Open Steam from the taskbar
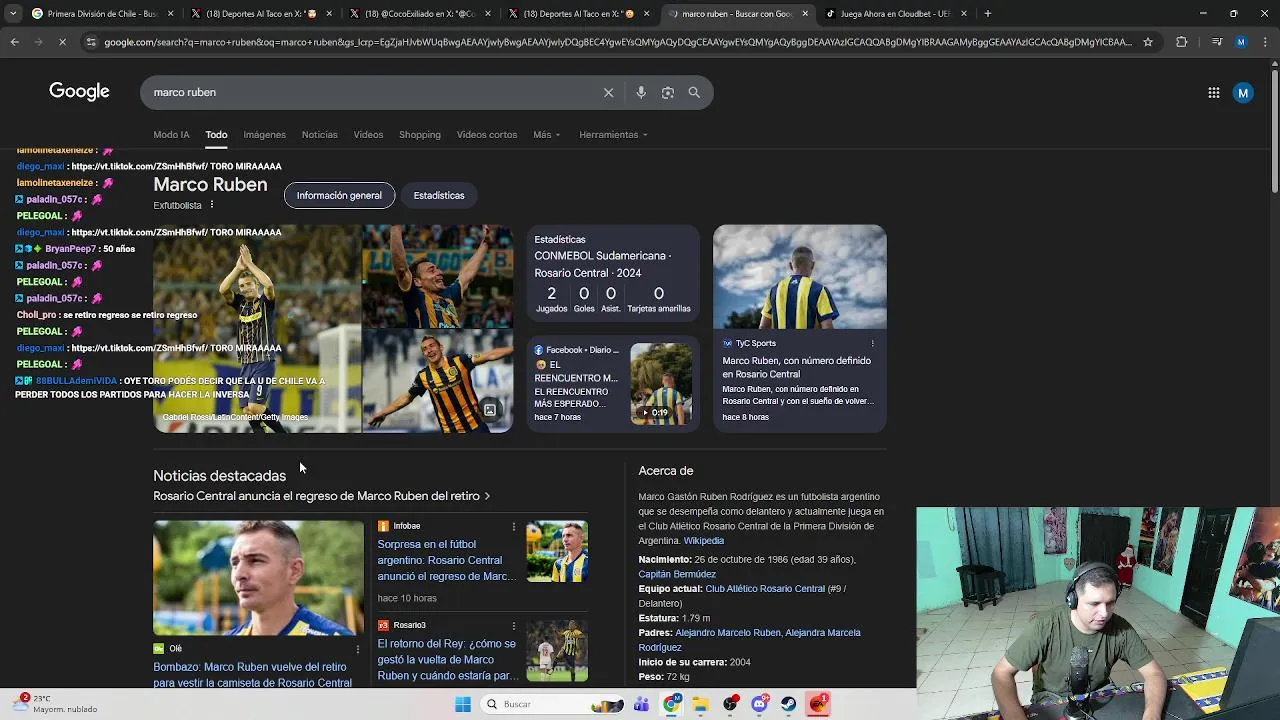This screenshot has height=720, width=1280. tap(789, 704)
